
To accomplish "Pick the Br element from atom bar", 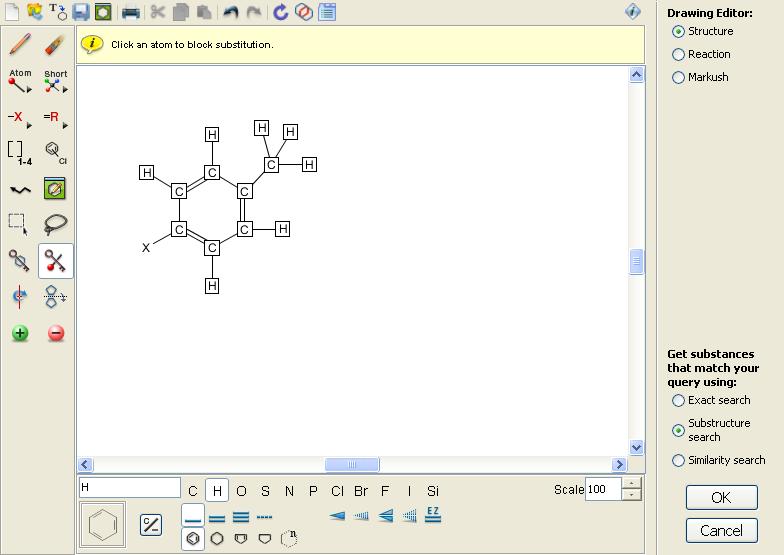I will [361, 491].
